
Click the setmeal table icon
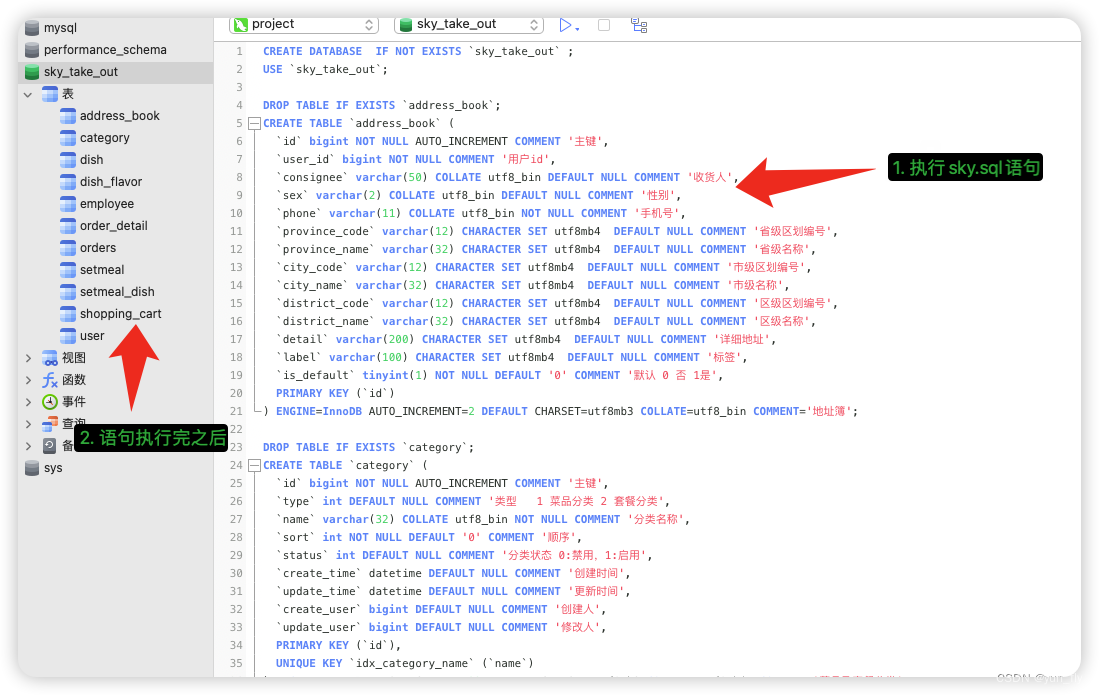tap(68, 270)
